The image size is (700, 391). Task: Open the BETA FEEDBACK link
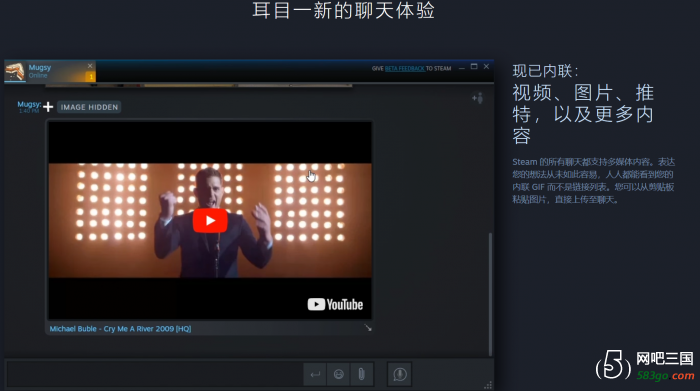click(x=404, y=68)
